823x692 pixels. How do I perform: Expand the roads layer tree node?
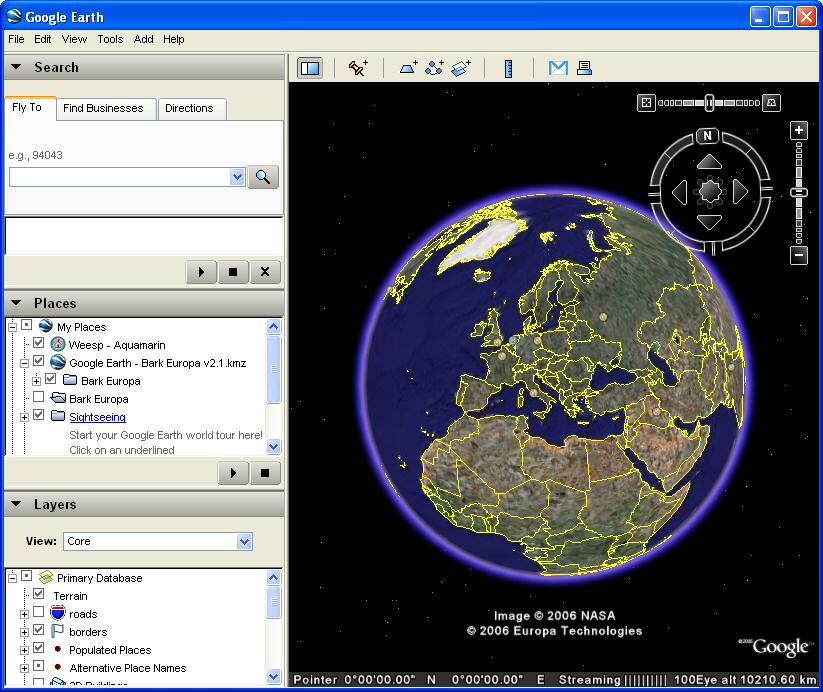pos(24,614)
